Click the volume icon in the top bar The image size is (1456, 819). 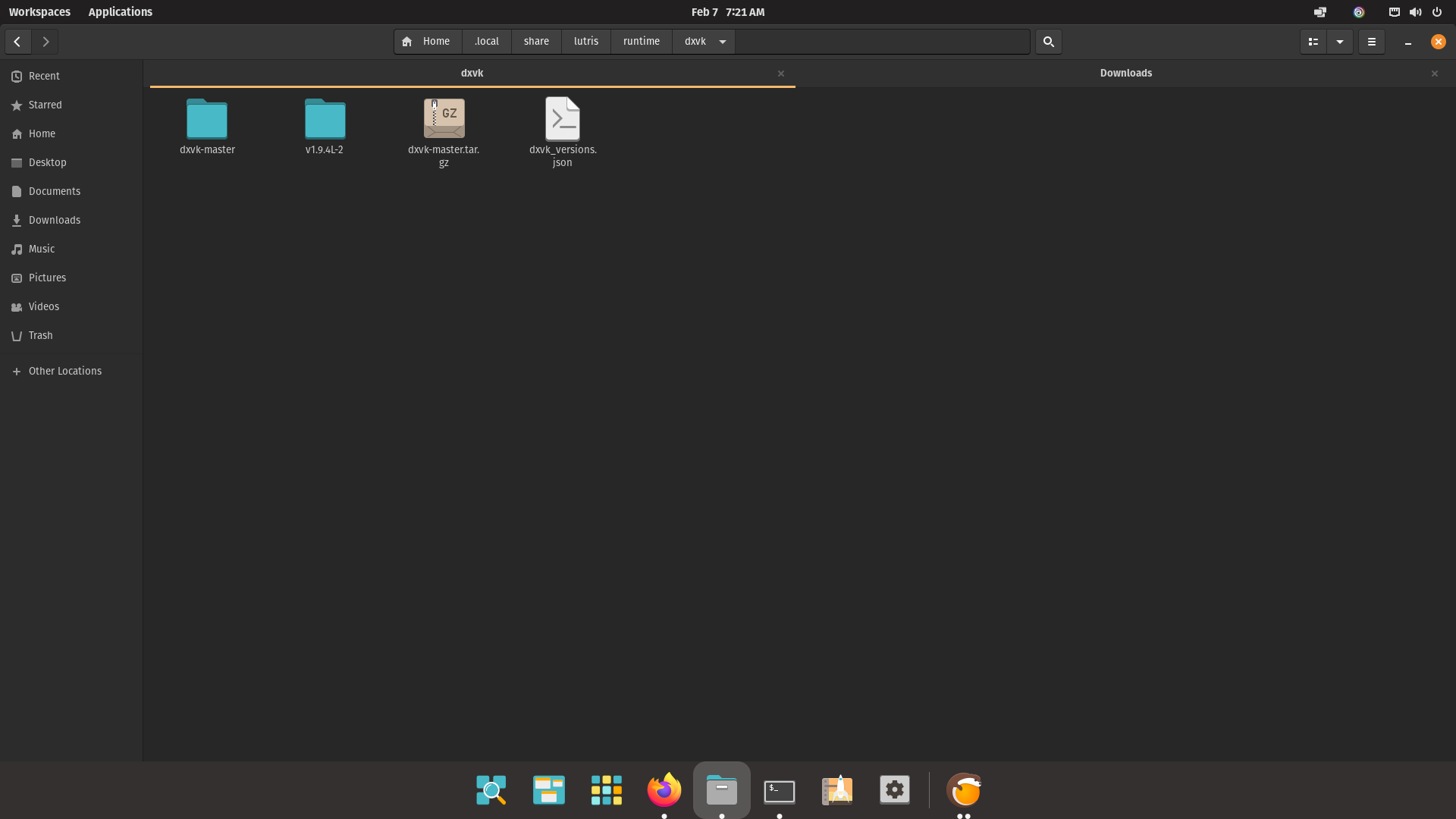point(1416,12)
